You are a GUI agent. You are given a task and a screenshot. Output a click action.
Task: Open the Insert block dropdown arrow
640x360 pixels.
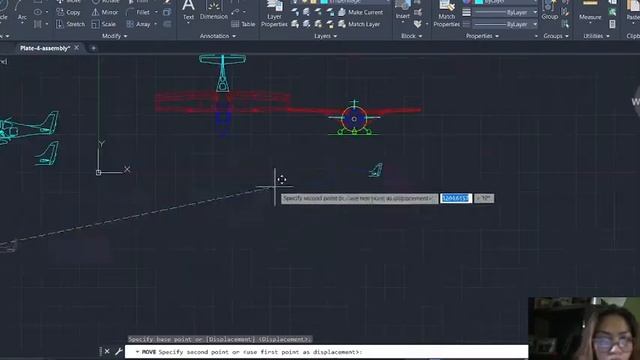click(402, 23)
